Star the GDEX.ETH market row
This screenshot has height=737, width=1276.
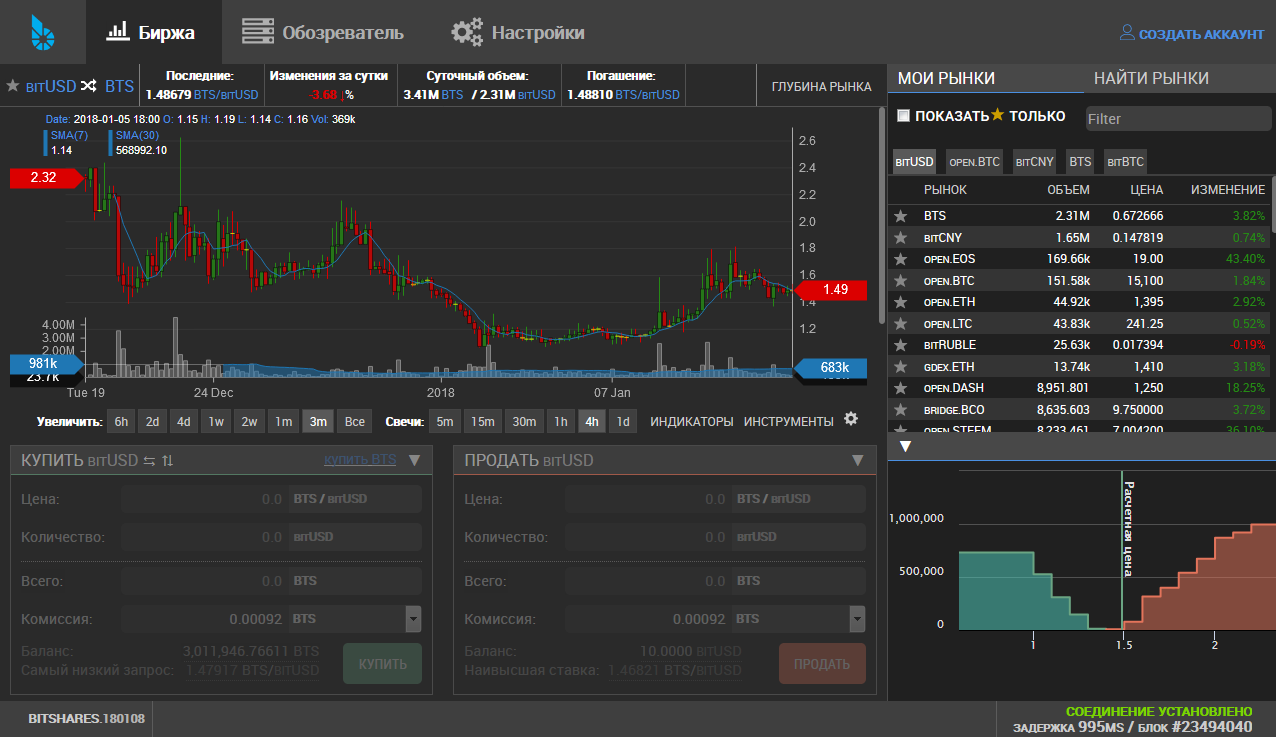click(x=901, y=366)
